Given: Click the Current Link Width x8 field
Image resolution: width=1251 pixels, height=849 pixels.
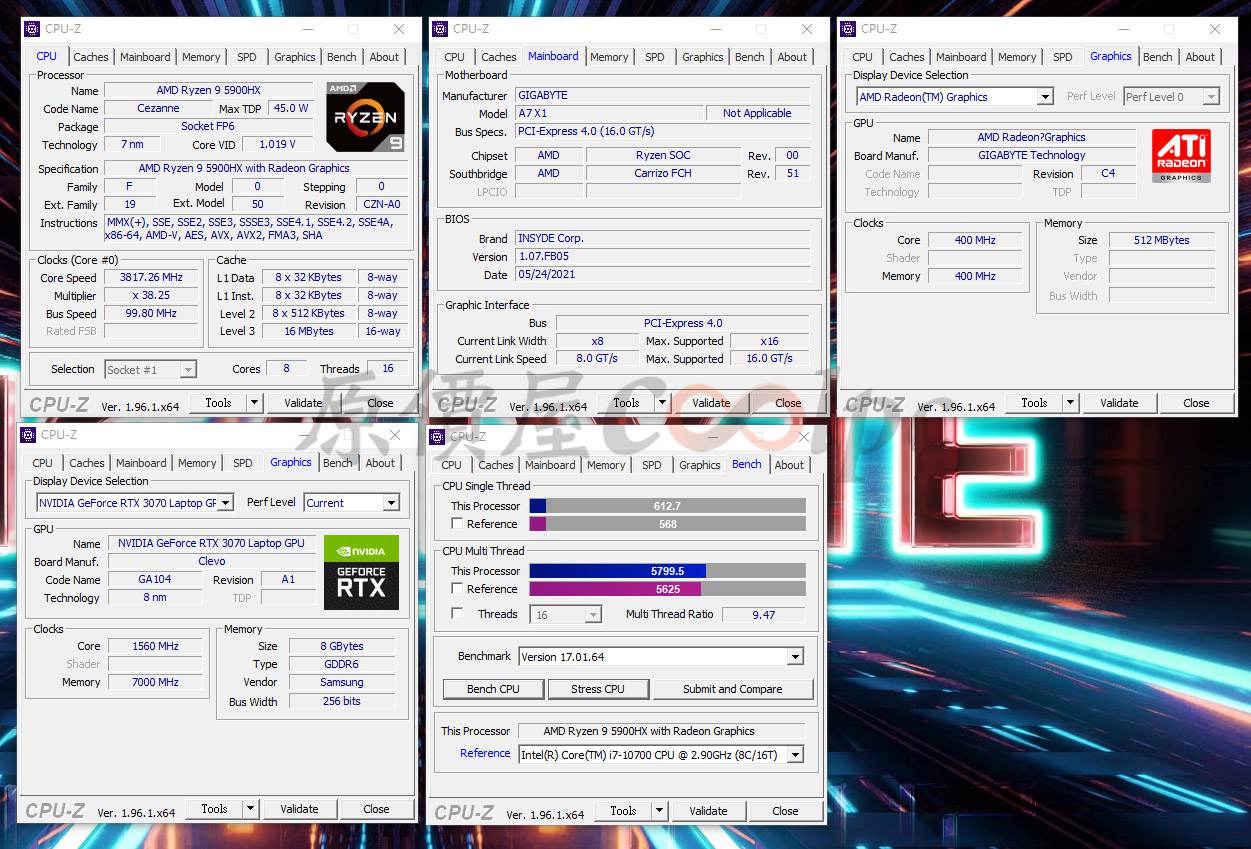Looking at the screenshot, I should coord(598,341).
